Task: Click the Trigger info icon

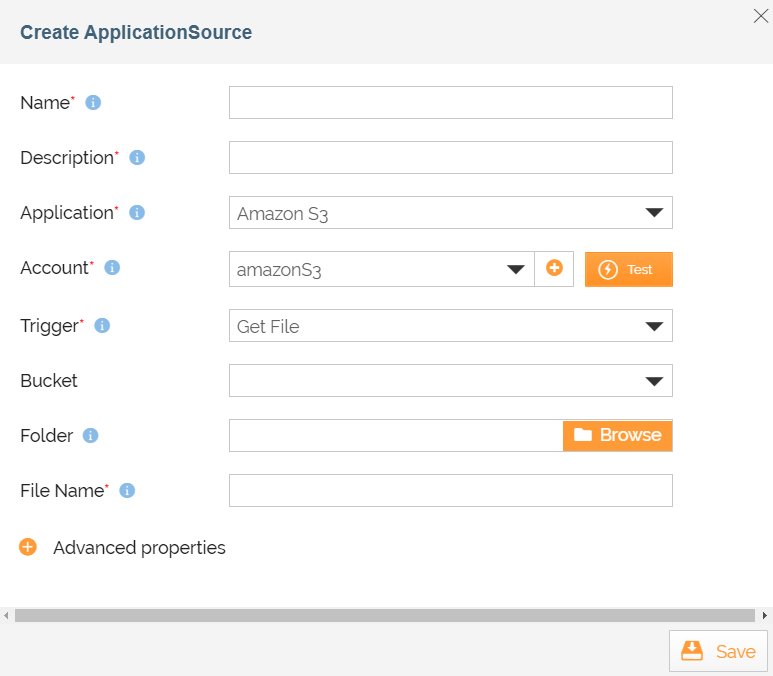Action: (x=102, y=326)
